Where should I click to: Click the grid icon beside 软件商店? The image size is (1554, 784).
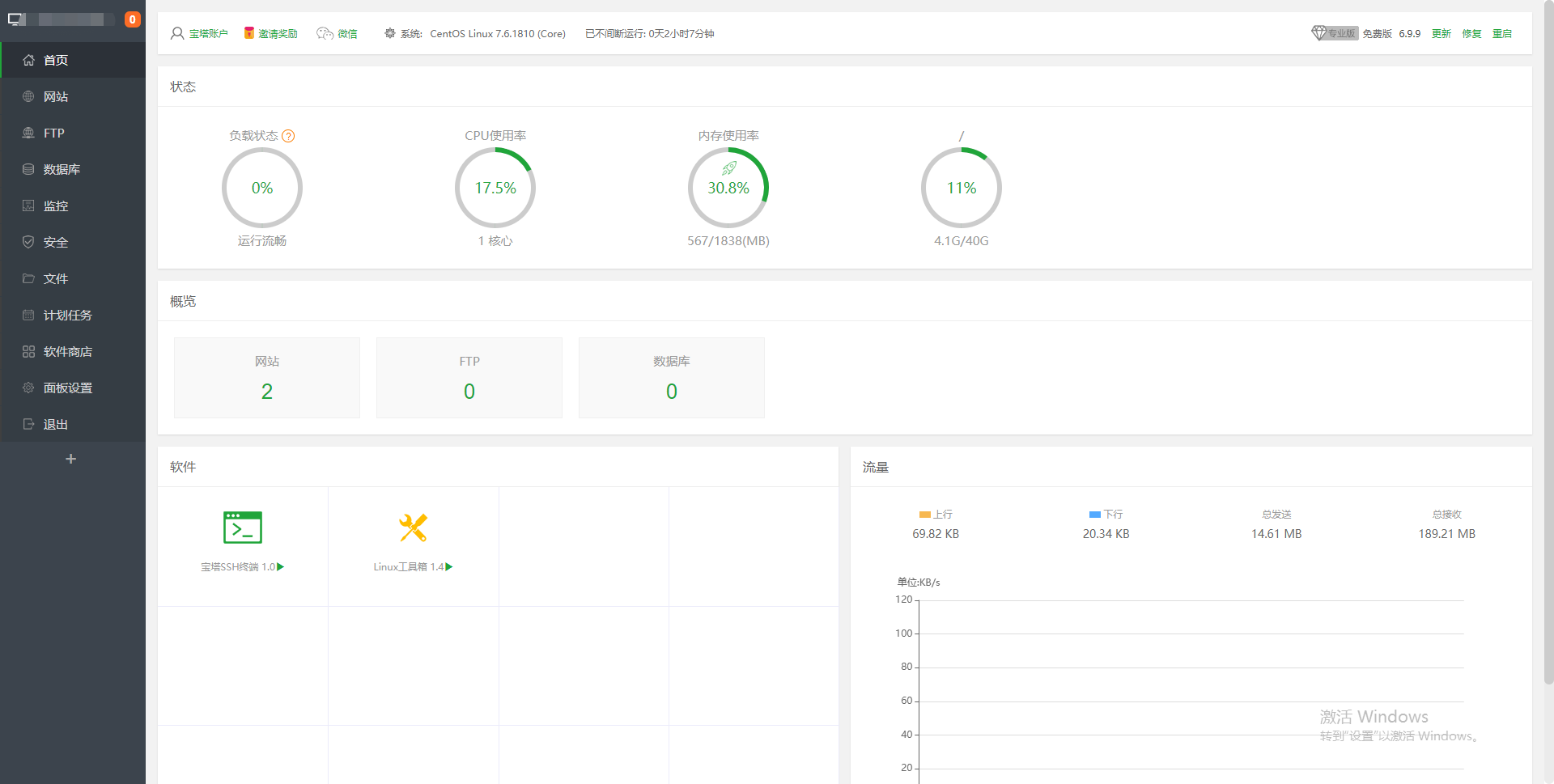click(28, 351)
